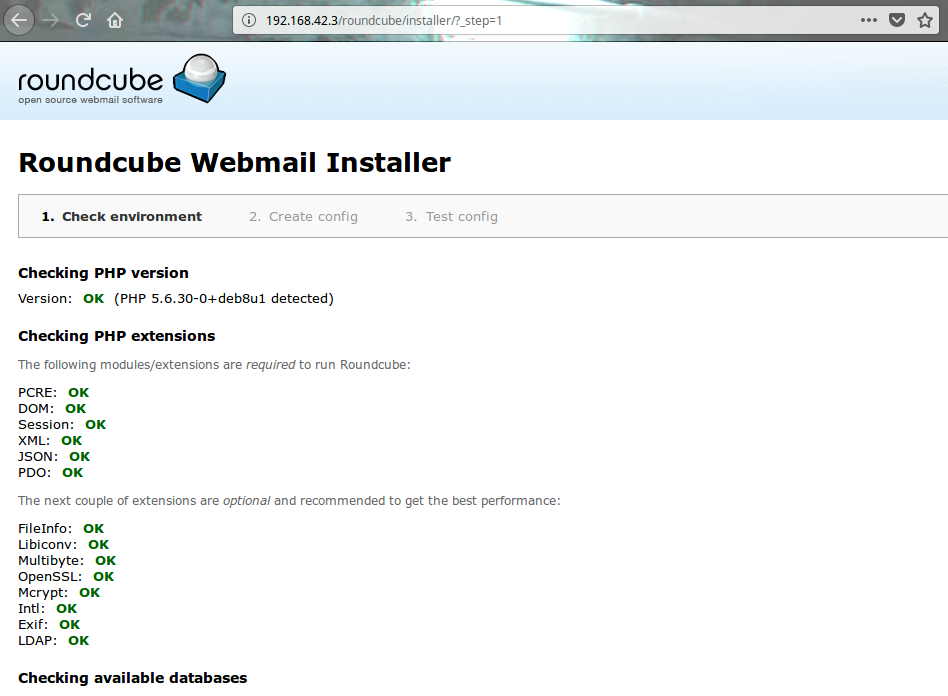Open the site information icon in address bar
This screenshot has height=696, width=948.
[x=248, y=21]
